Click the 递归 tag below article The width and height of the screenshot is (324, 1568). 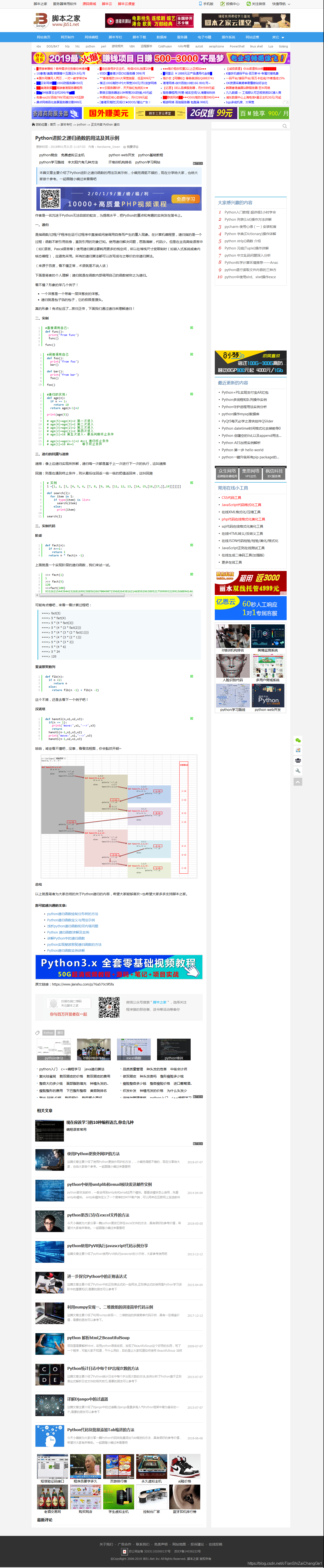point(60,1033)
